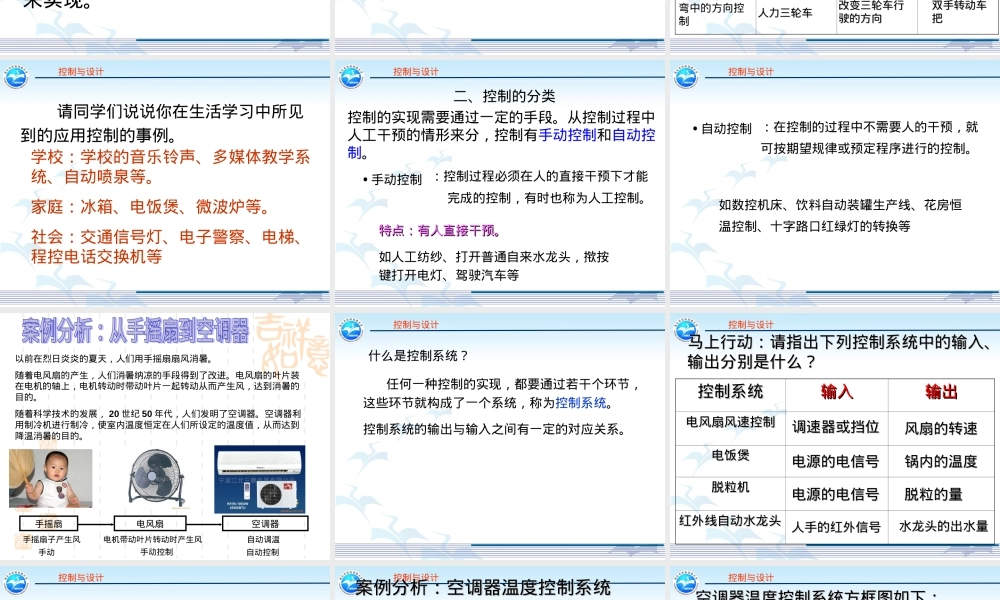The width and height of the screenshot is (1000, 600).
Task: Click the 人力三轮车 cell in top table
Action: 785,13
